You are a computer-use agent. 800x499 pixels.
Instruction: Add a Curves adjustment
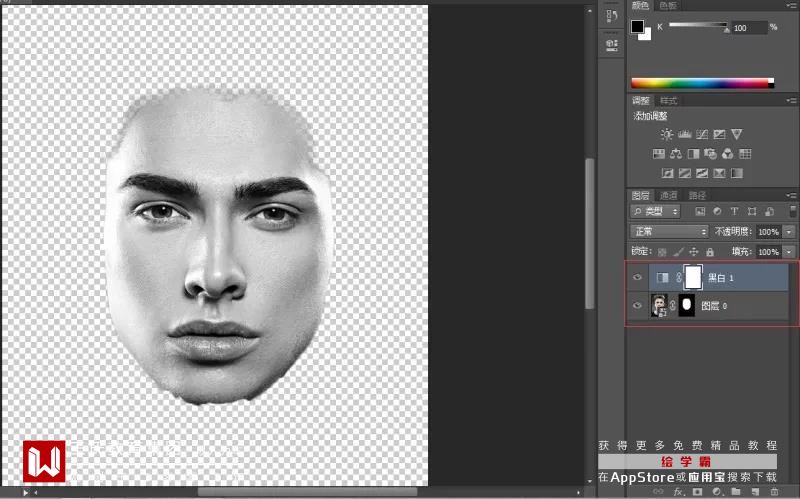702,134
